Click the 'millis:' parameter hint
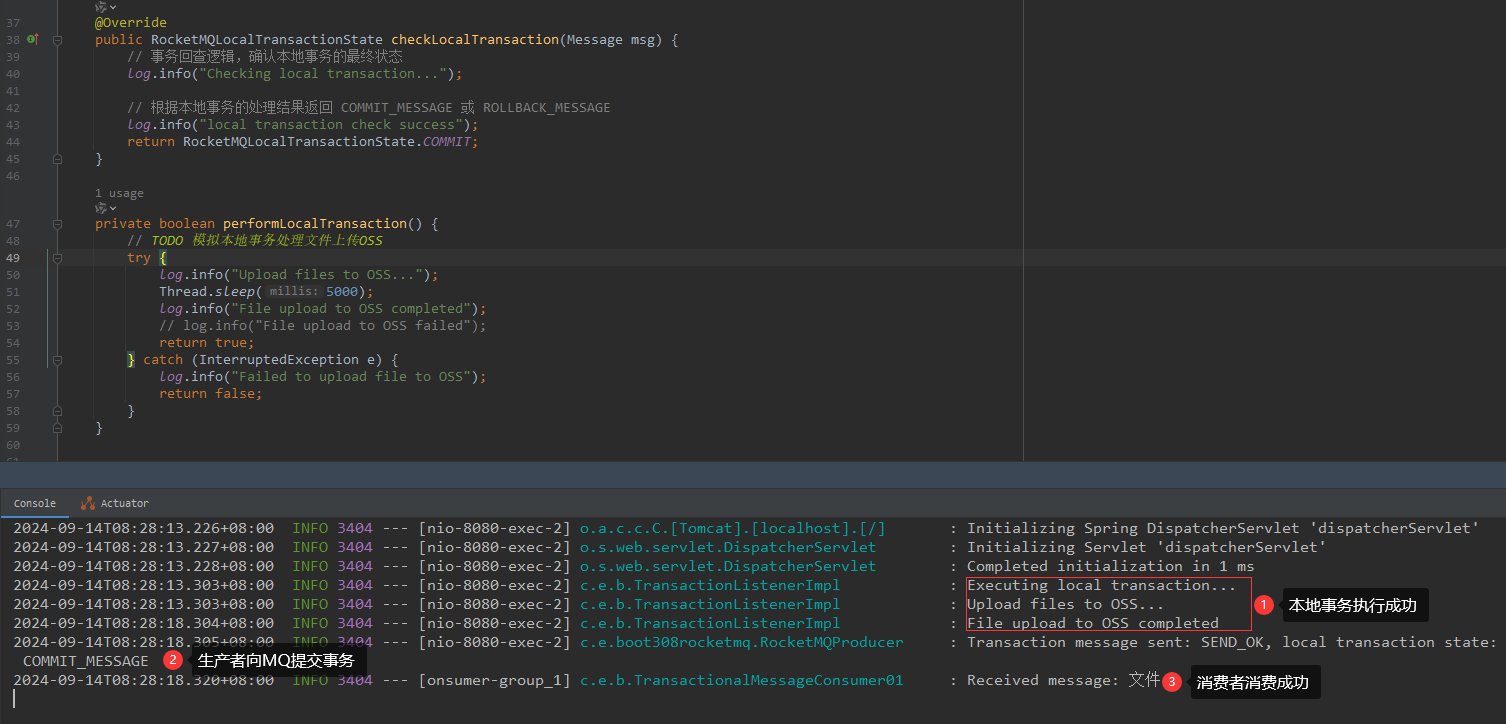 [x=293, y=292]
